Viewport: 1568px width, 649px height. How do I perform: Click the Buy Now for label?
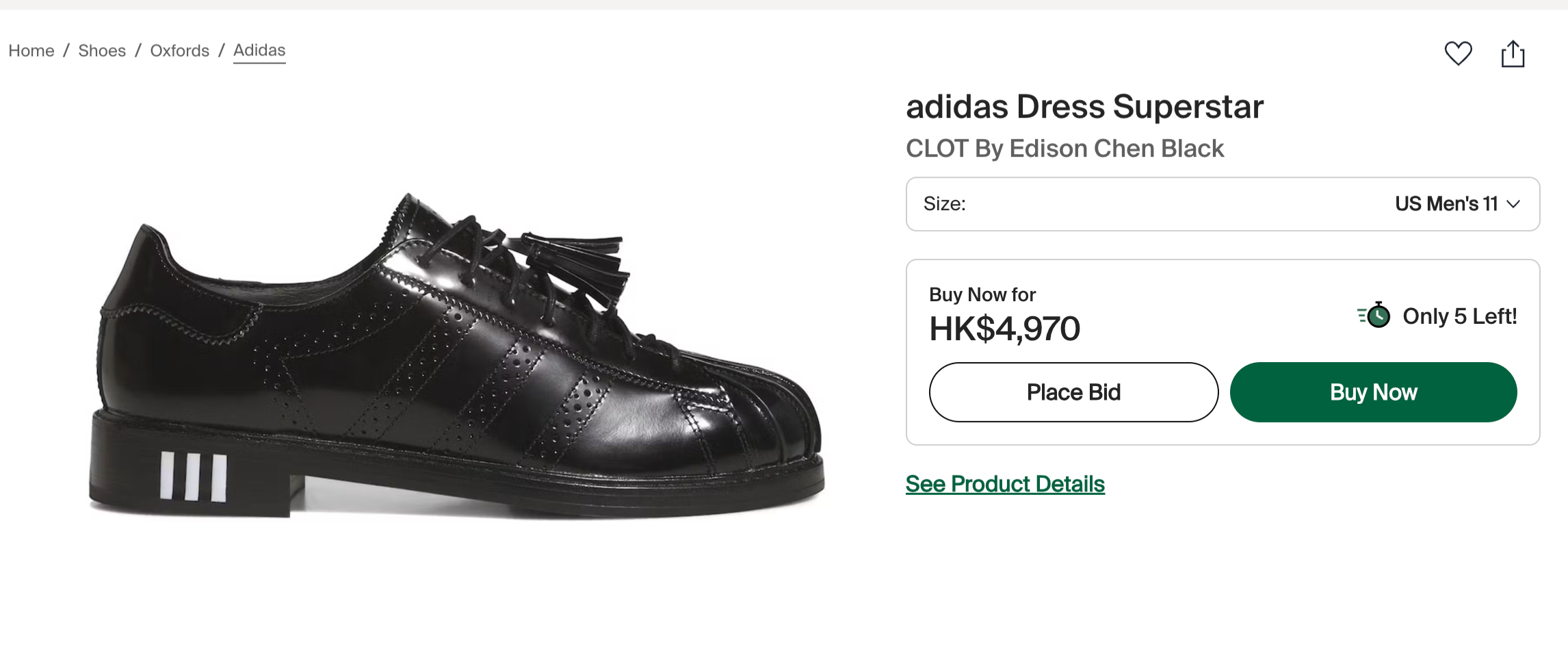tap(982, 294)
